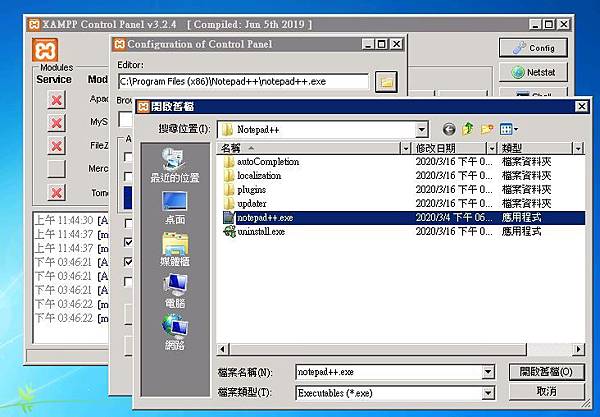Expand the file name combo box dropdown

[488, 372]
